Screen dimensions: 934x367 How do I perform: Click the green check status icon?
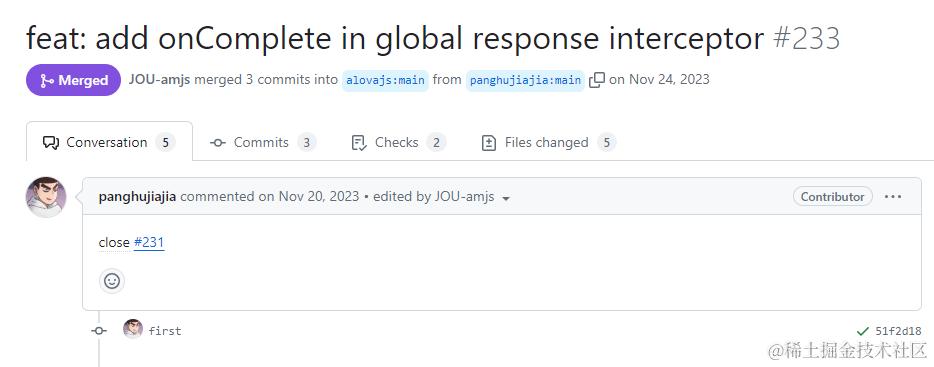point(862,331)
